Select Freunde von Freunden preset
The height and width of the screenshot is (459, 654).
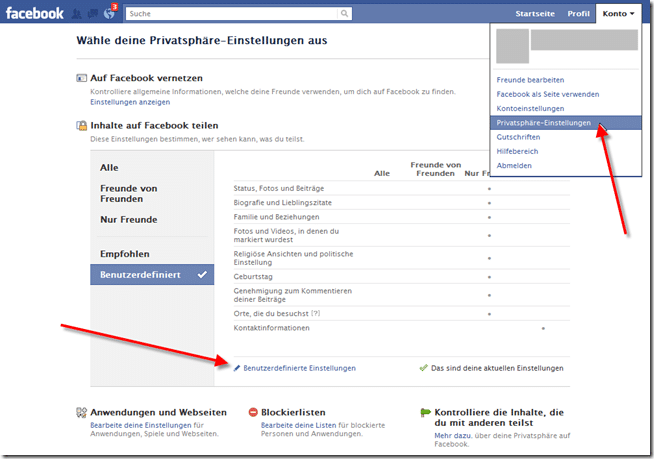(128, 194)
